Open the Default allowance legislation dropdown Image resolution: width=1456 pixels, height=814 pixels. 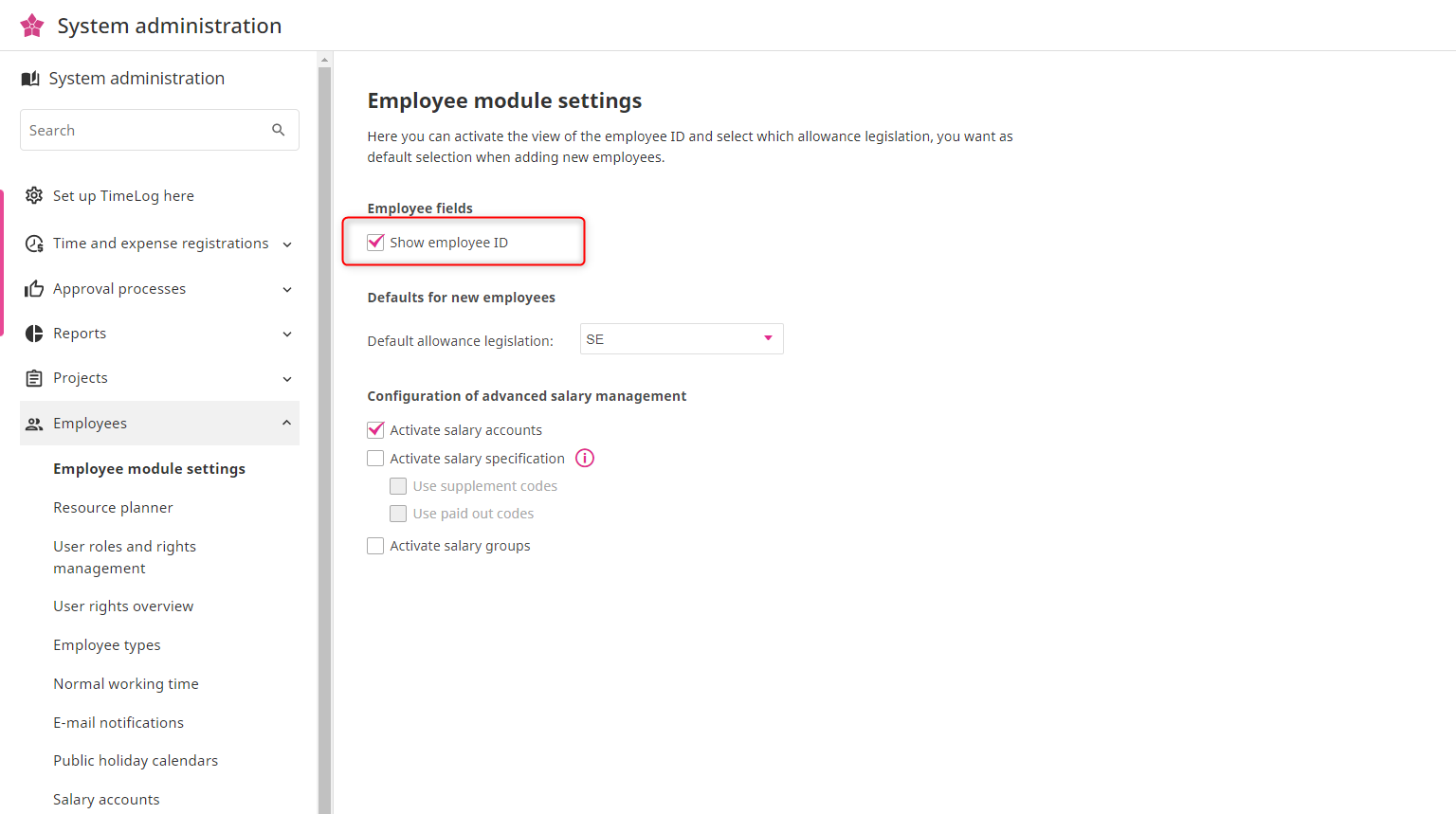pos(681,339)
